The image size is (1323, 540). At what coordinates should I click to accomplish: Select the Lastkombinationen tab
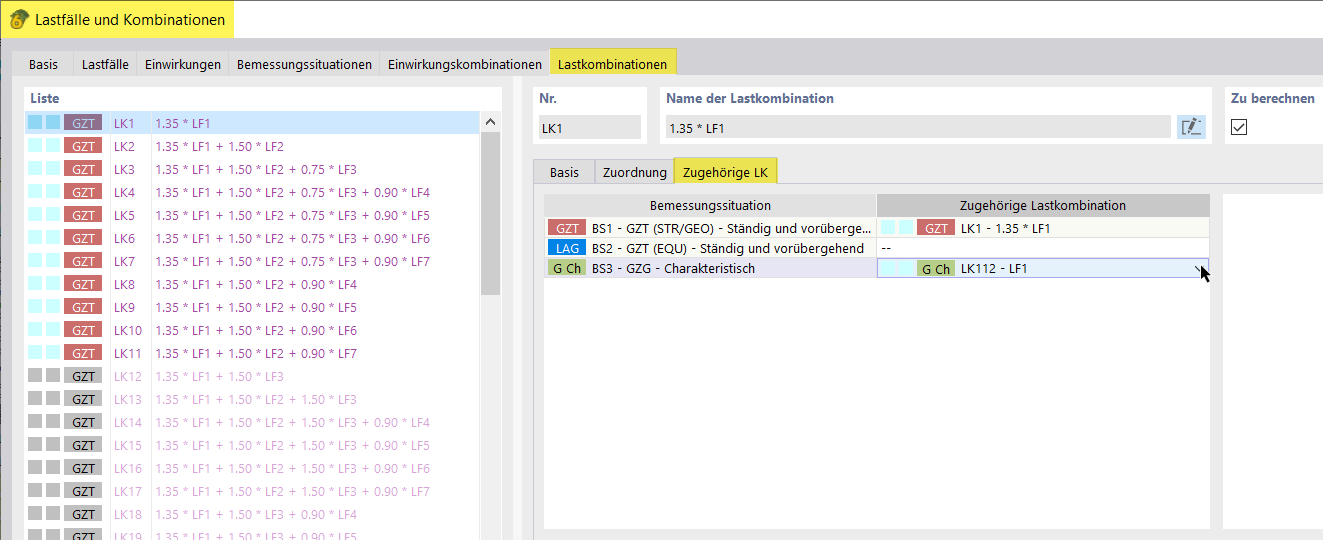point(613,62)
